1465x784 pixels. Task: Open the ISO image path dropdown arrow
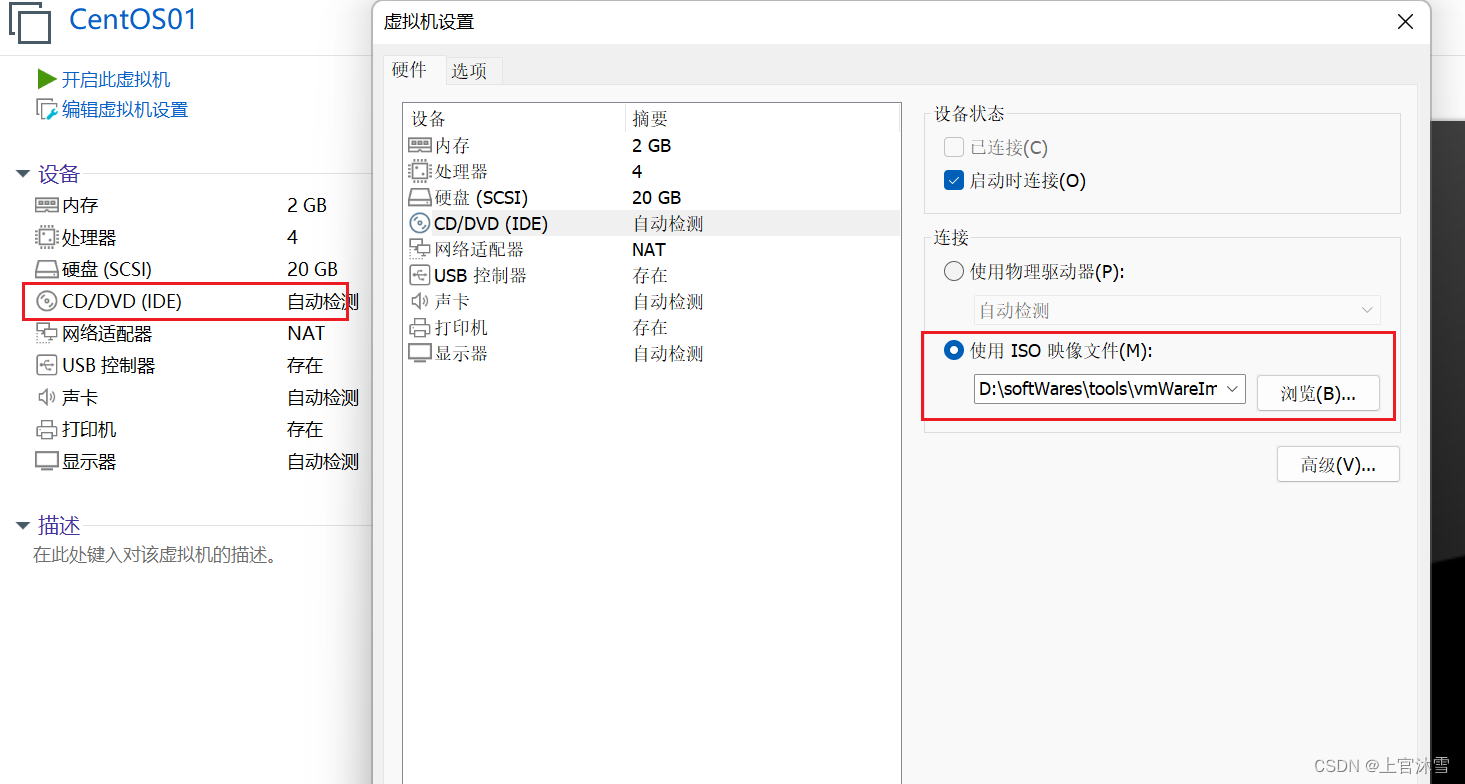(1233, 389)
